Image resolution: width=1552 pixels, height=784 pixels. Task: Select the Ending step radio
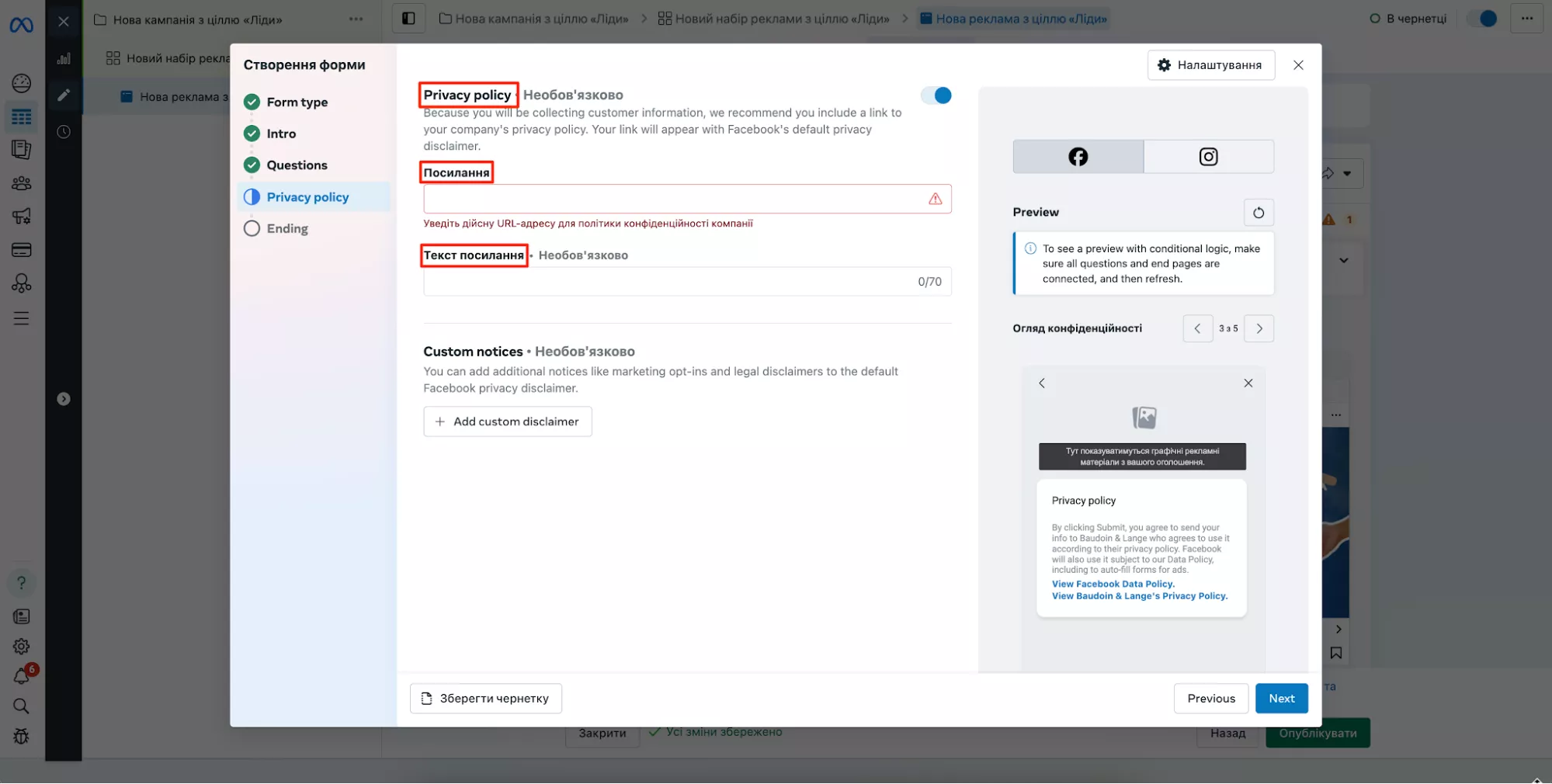252,228
